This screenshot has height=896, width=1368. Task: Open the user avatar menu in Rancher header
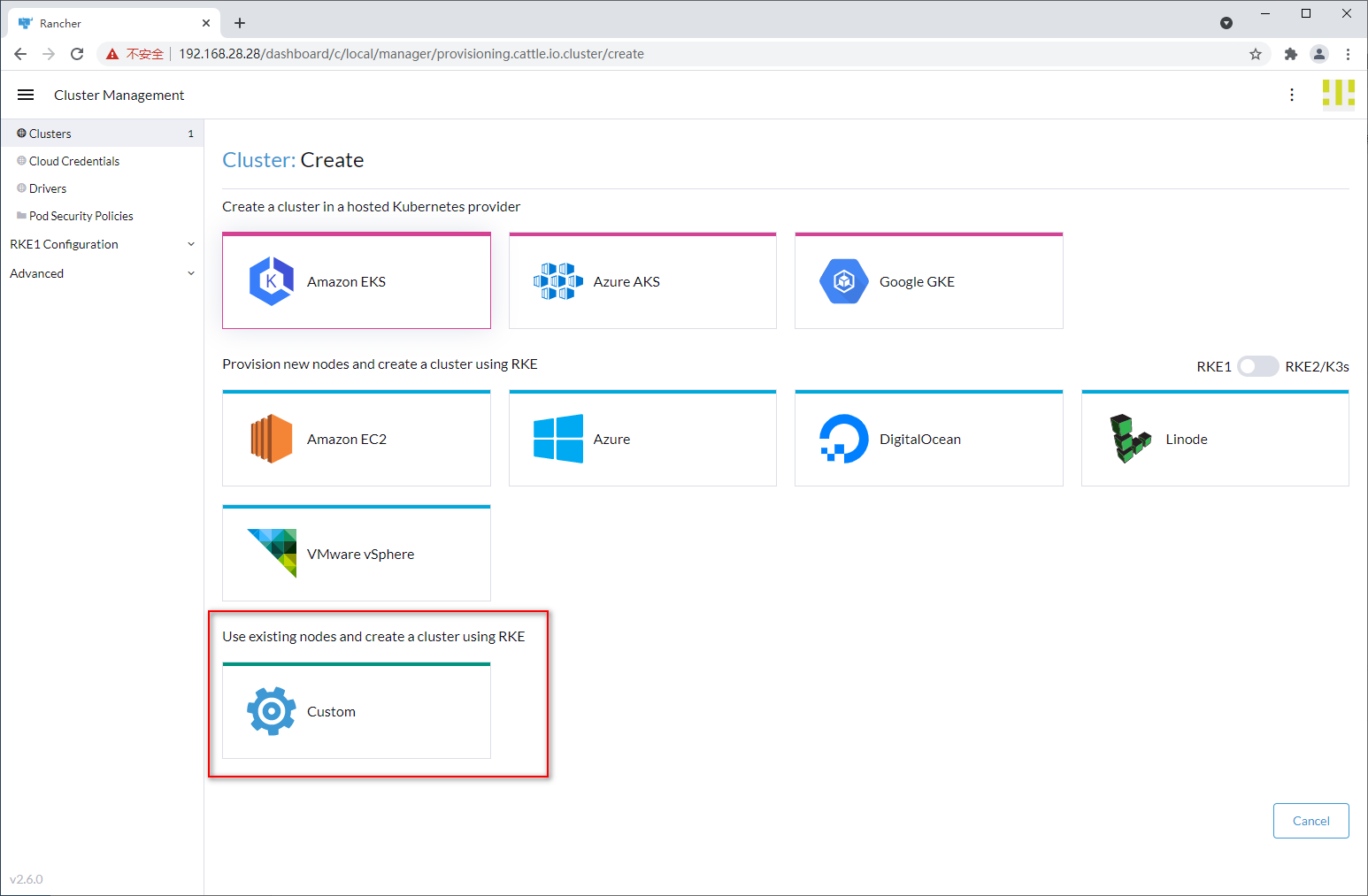click(1339, 93)
